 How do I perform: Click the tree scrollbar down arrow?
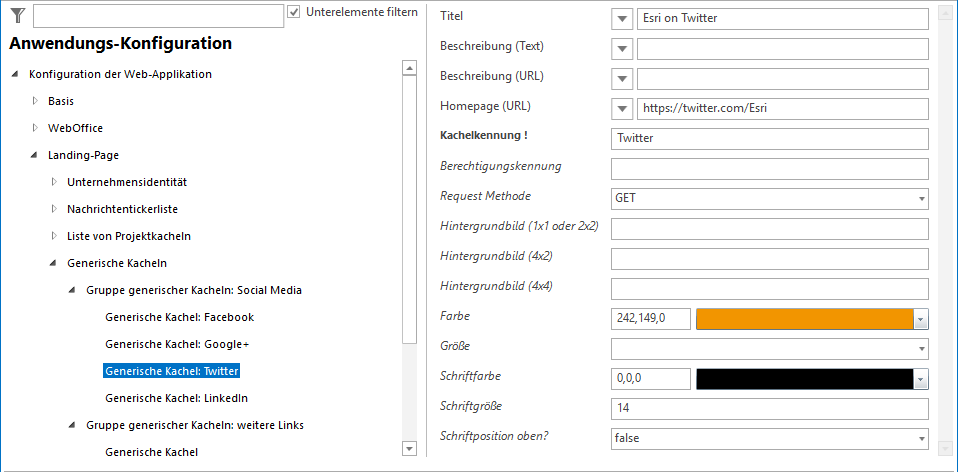click(408, 448)
